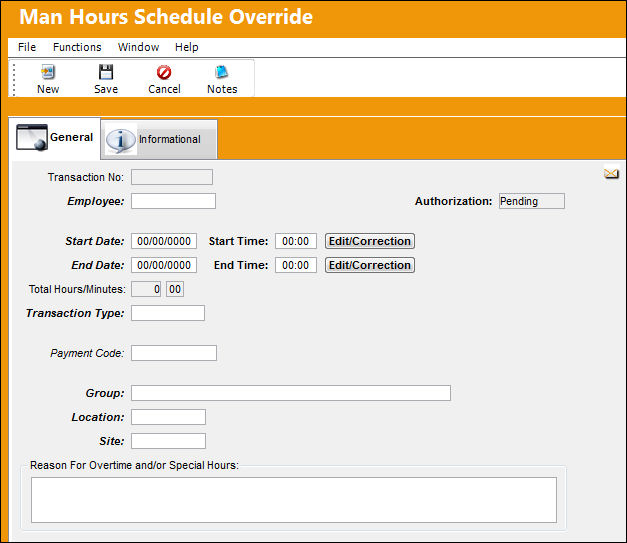The height and width of the screenshot is (543, 627).
Task: Click the End Date field
Action: (x=164, y=265)
